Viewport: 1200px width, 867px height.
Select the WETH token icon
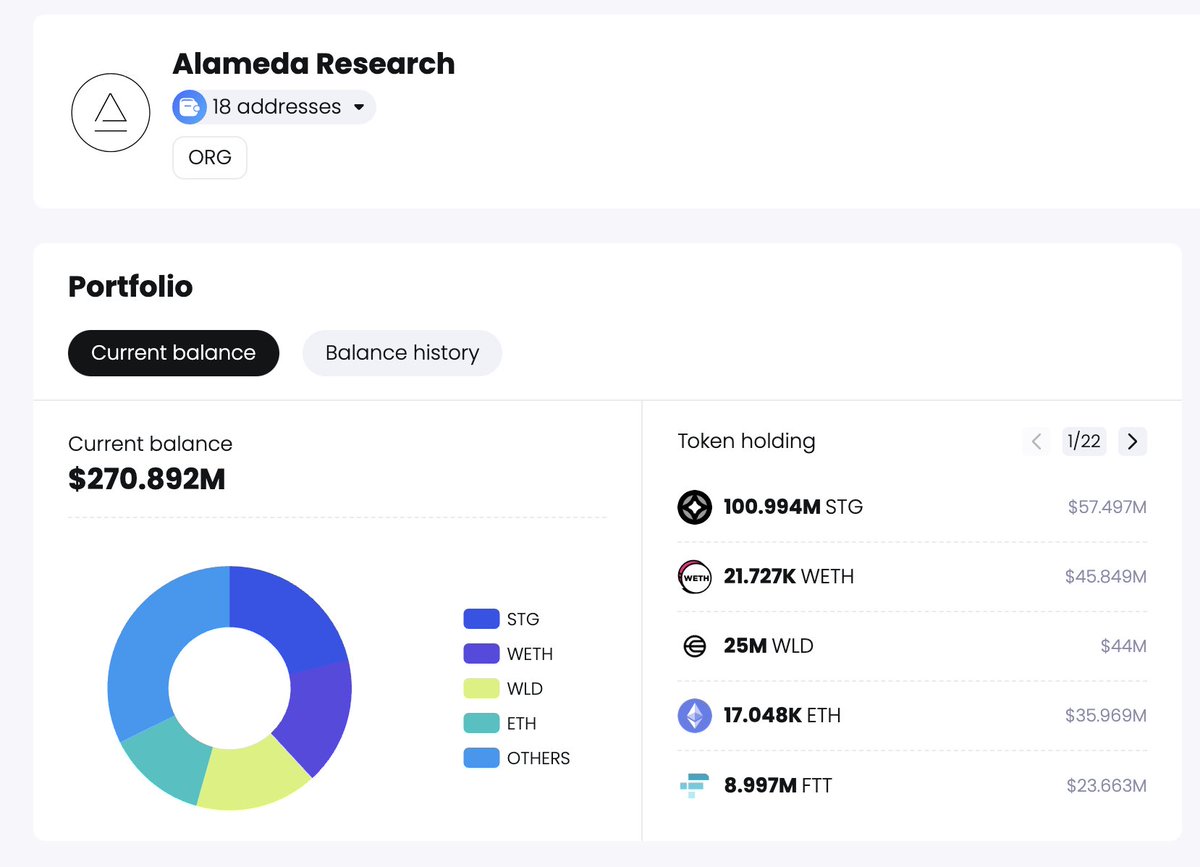pos(694,576)
